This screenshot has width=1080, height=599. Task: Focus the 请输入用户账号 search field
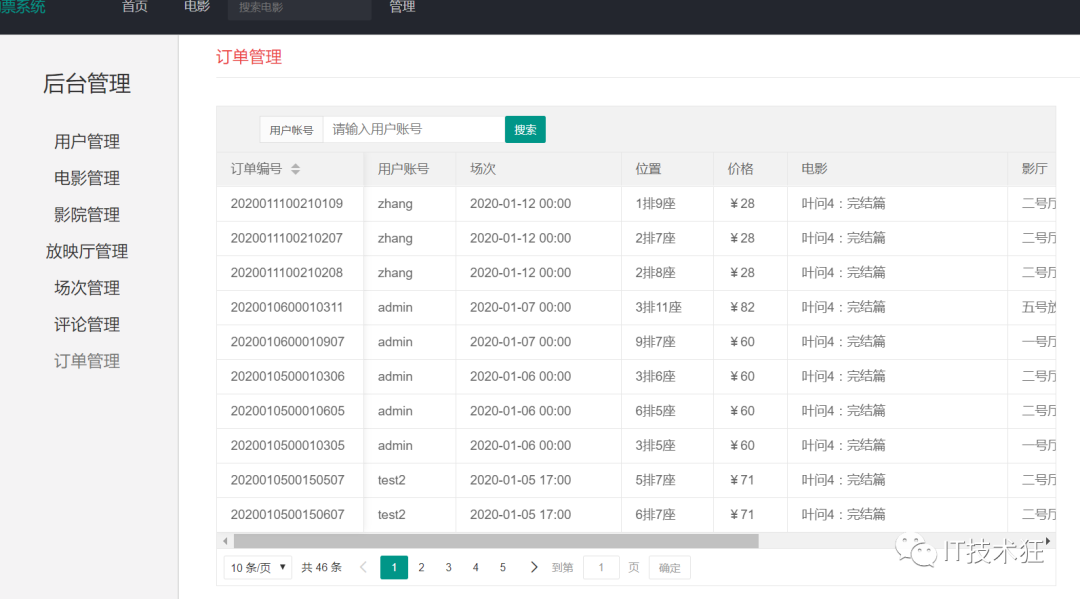[413, 129]
